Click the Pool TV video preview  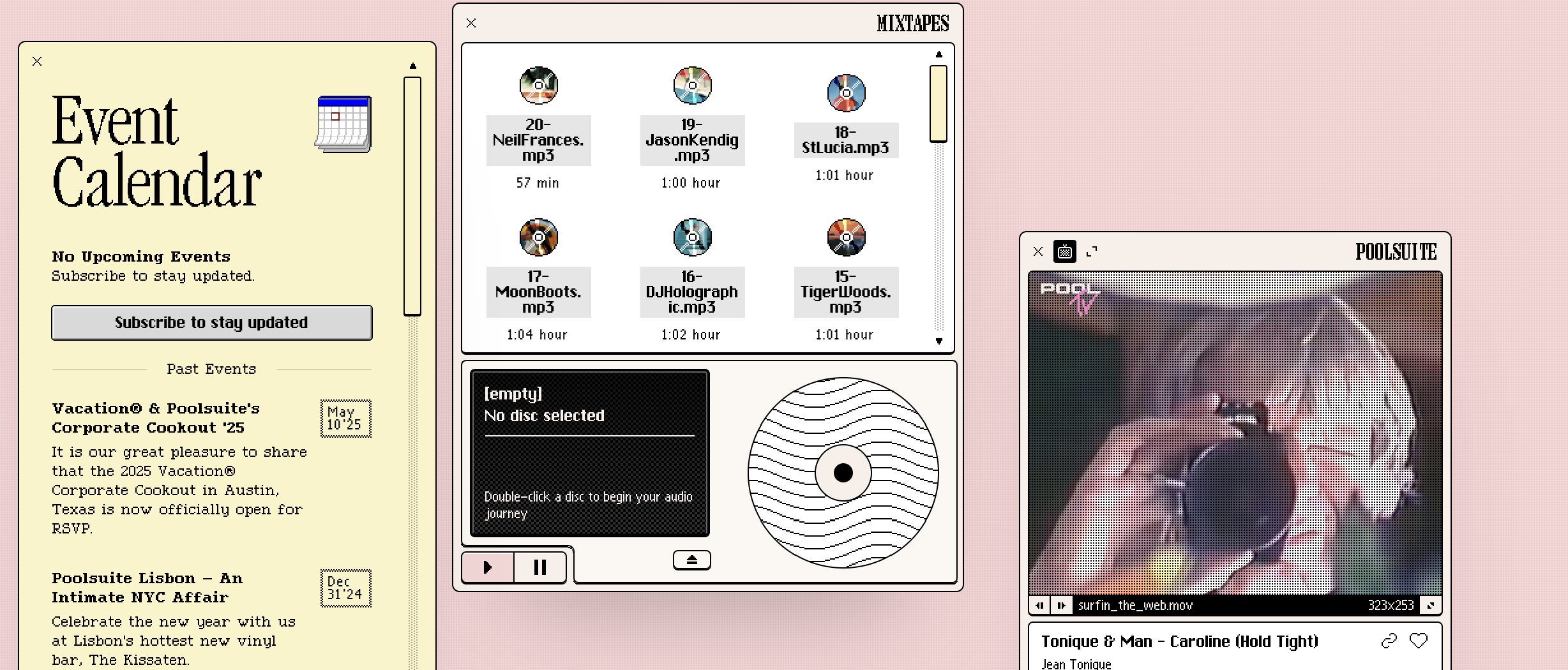point(1235,434)
